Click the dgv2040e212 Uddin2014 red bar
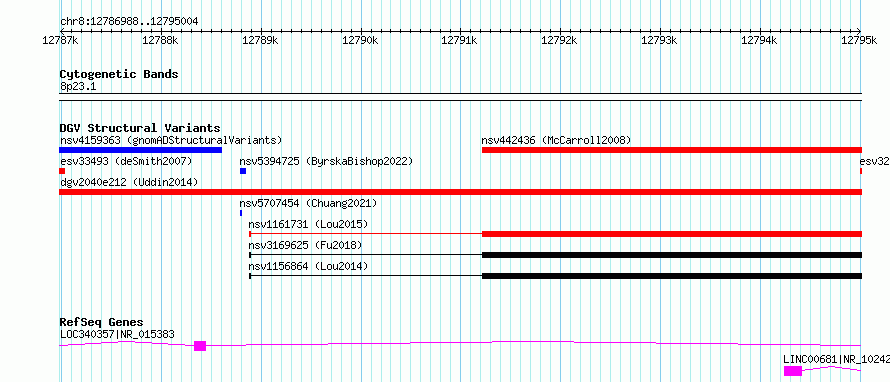This screenshot has width=890, height=382. (460, 192)
